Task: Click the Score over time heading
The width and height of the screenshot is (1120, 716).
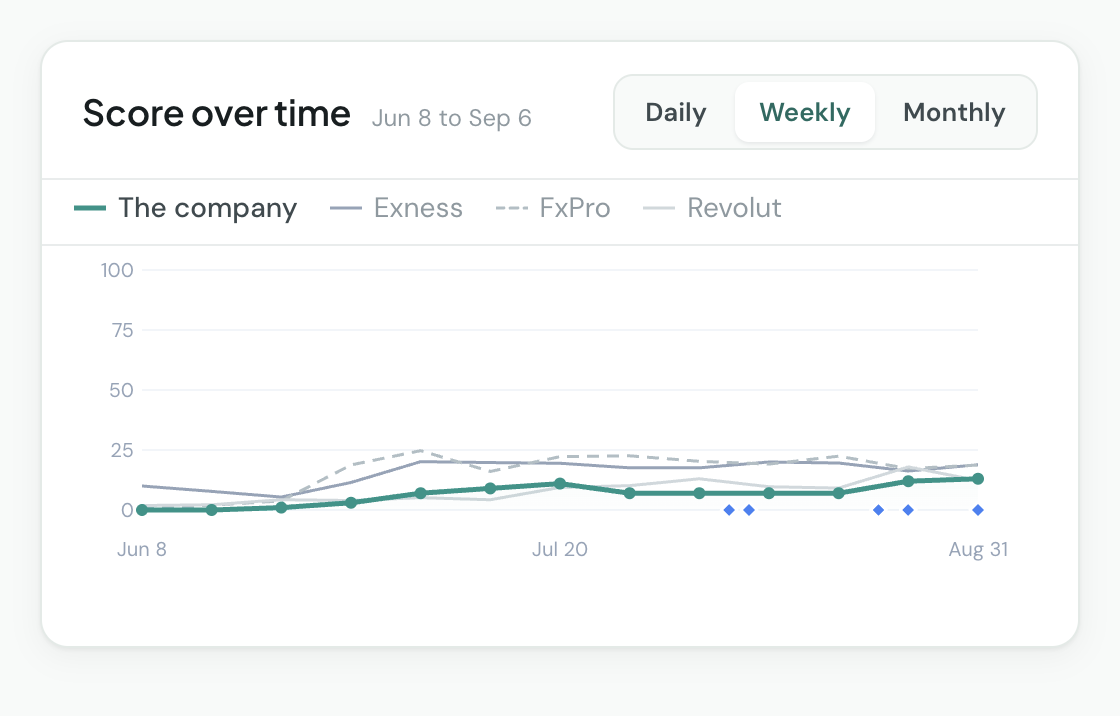Action: coord(216,114)
